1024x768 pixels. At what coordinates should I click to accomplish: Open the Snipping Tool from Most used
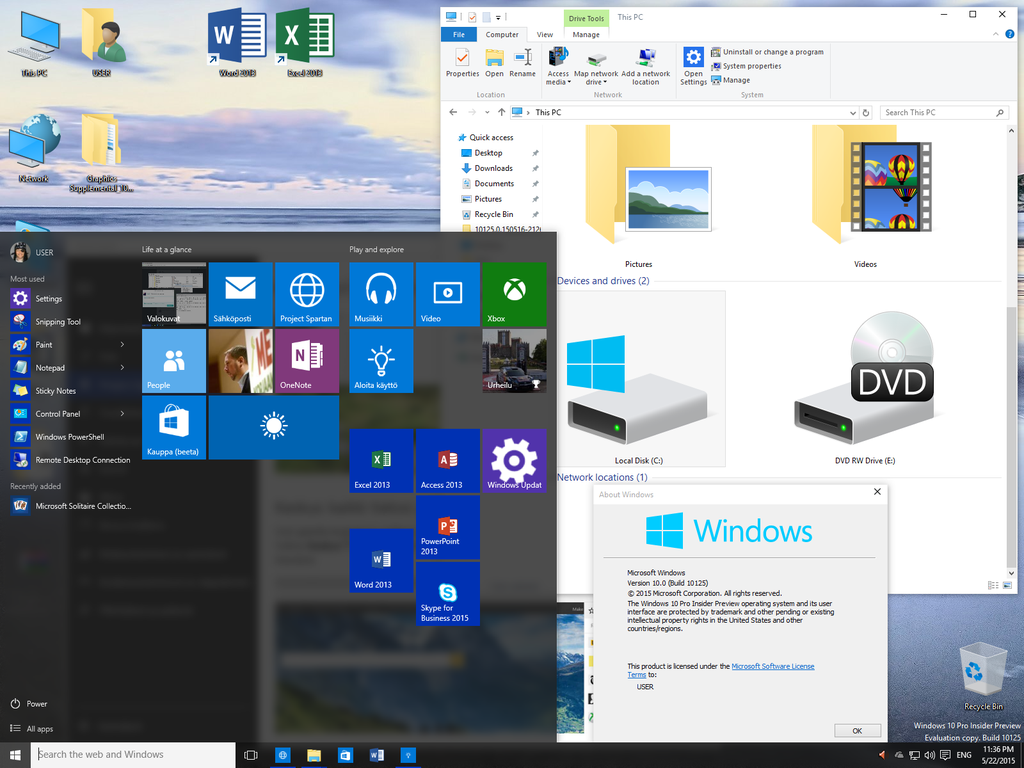click(57, 321)
